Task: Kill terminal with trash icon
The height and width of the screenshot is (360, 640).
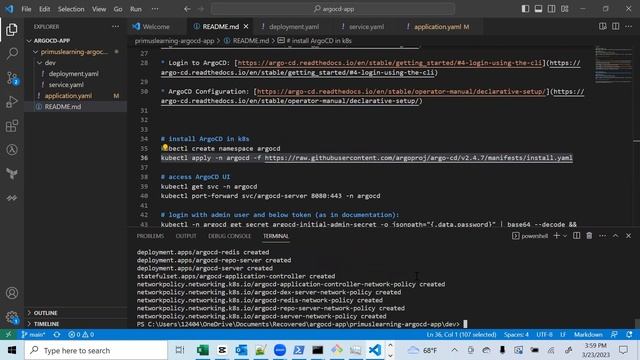Action: click(589, 236)
